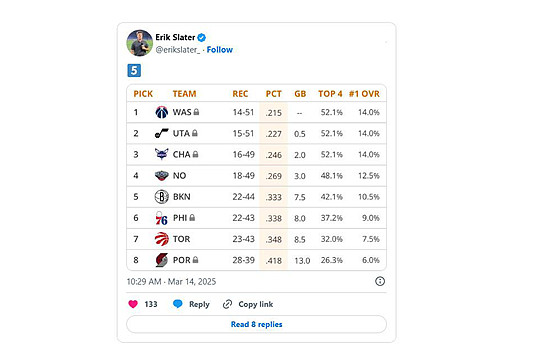Click the Erik Slater display name
The width and height of the screenshot is (540, 360).
point(175,37)
